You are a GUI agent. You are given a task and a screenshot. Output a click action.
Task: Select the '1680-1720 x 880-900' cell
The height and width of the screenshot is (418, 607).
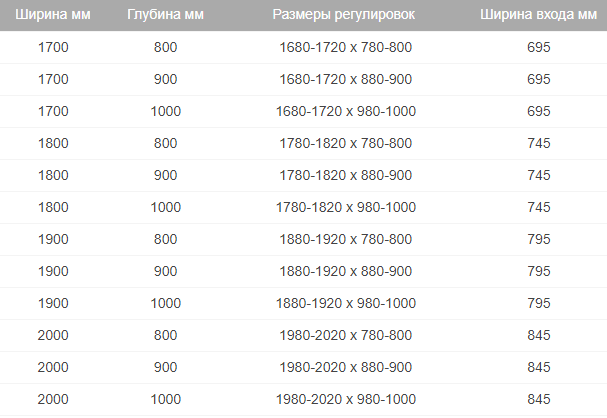pyautogui.click(x=345, y=79)
